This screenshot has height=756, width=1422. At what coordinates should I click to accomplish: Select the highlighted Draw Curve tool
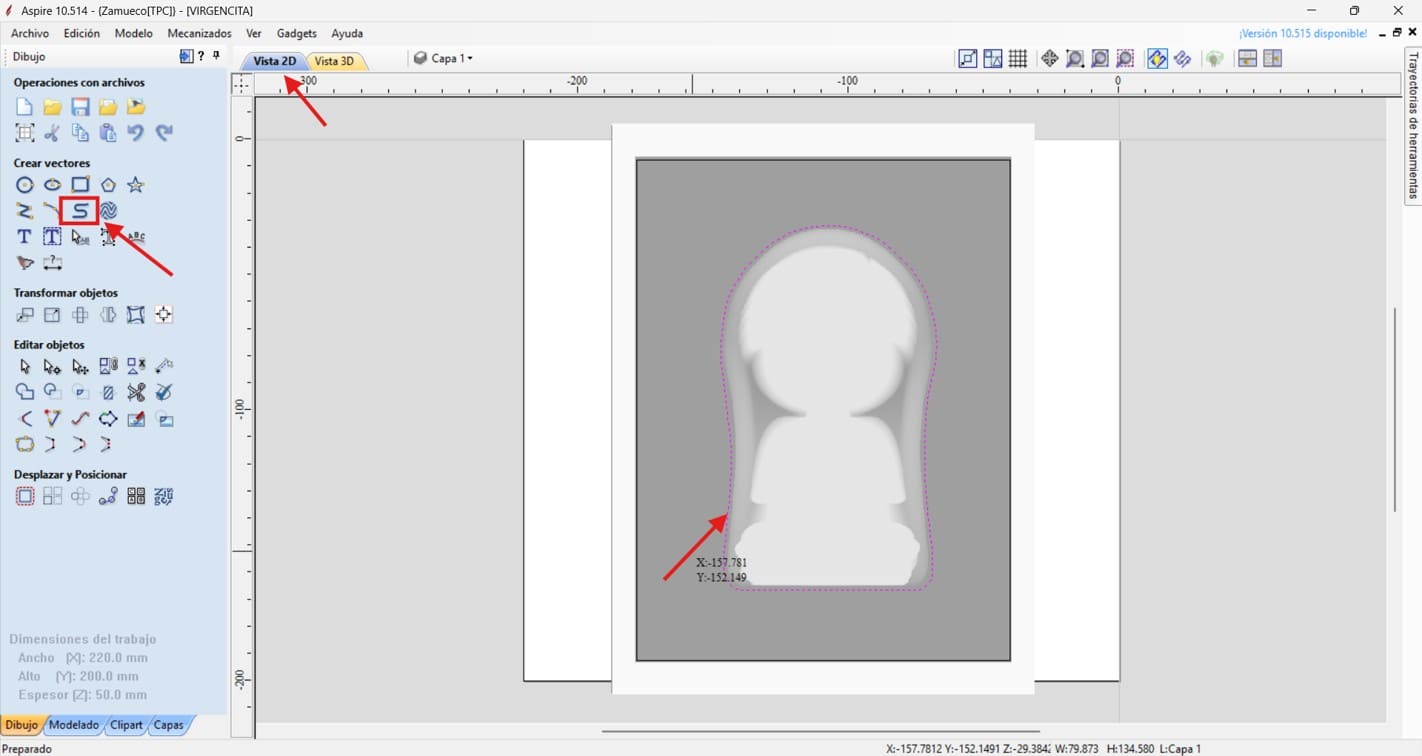point(80,211)
